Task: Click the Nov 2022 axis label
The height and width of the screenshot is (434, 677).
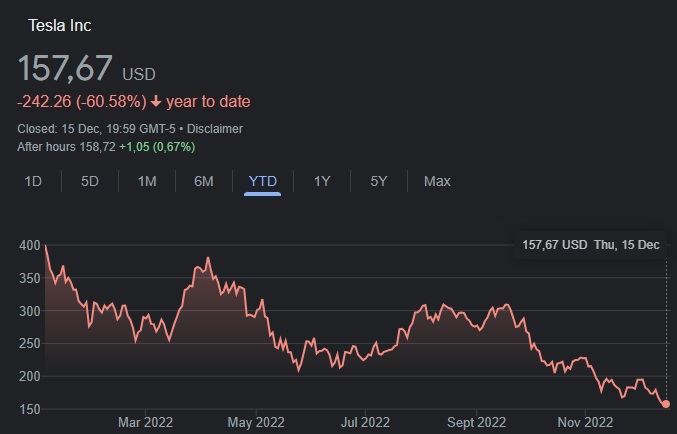Action: [x=585, y=422]
